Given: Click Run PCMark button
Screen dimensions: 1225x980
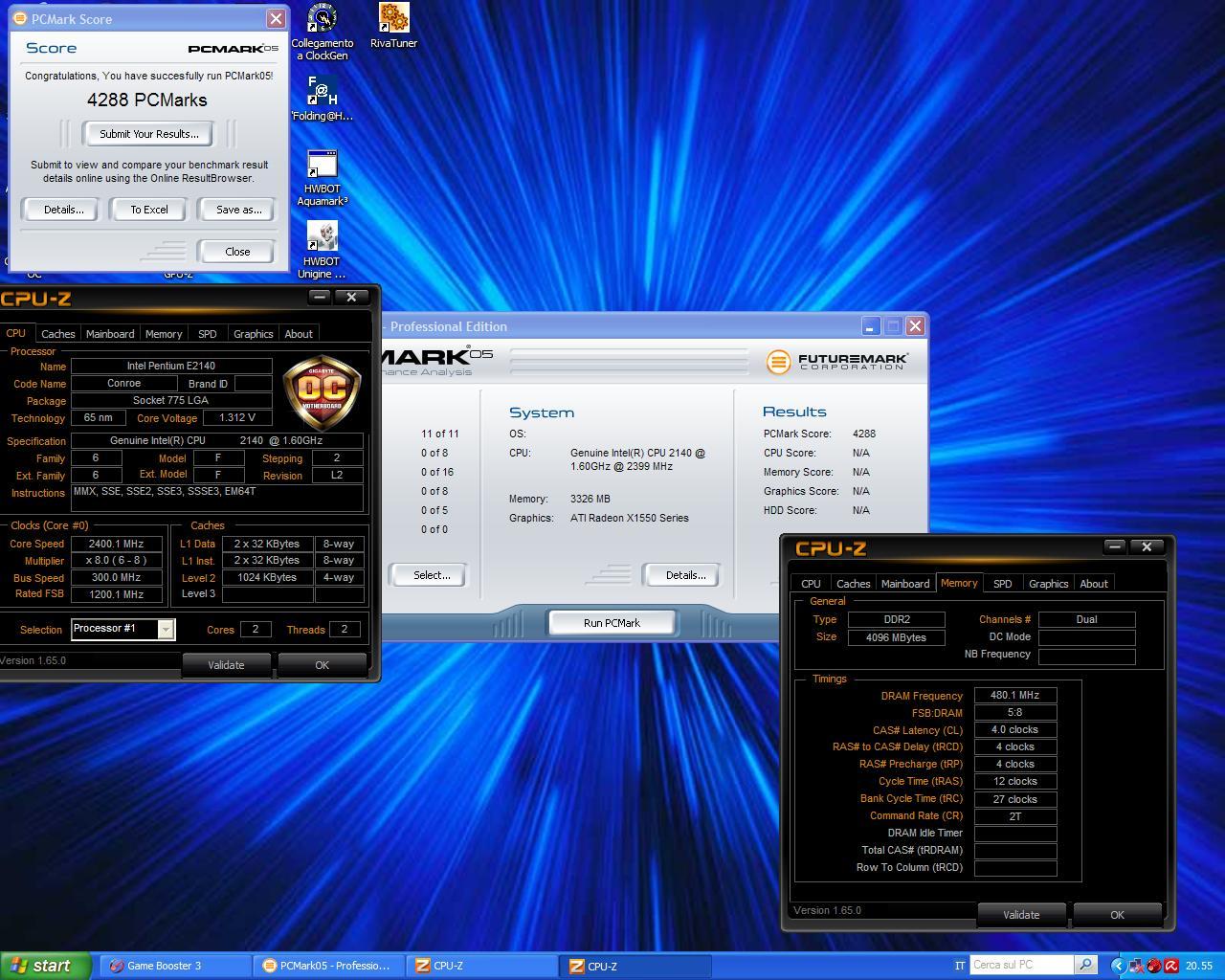Looking at the screenshot, I should click(612, 623).
